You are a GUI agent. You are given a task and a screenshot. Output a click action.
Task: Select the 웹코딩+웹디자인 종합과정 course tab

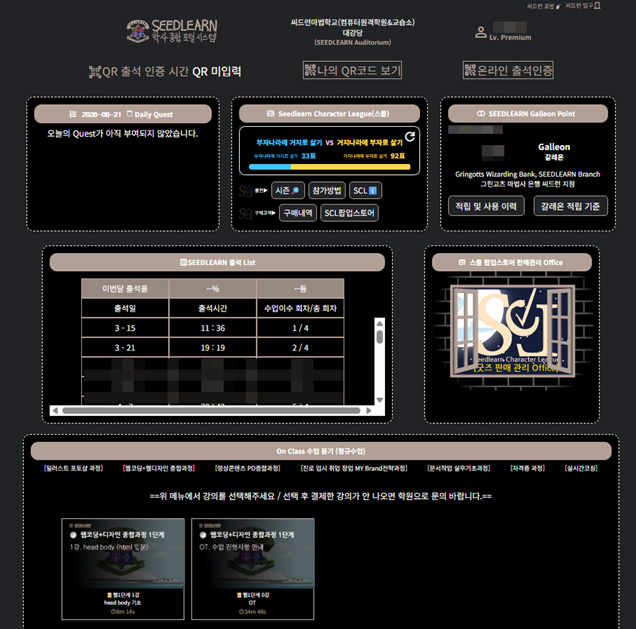coord(159,468)
